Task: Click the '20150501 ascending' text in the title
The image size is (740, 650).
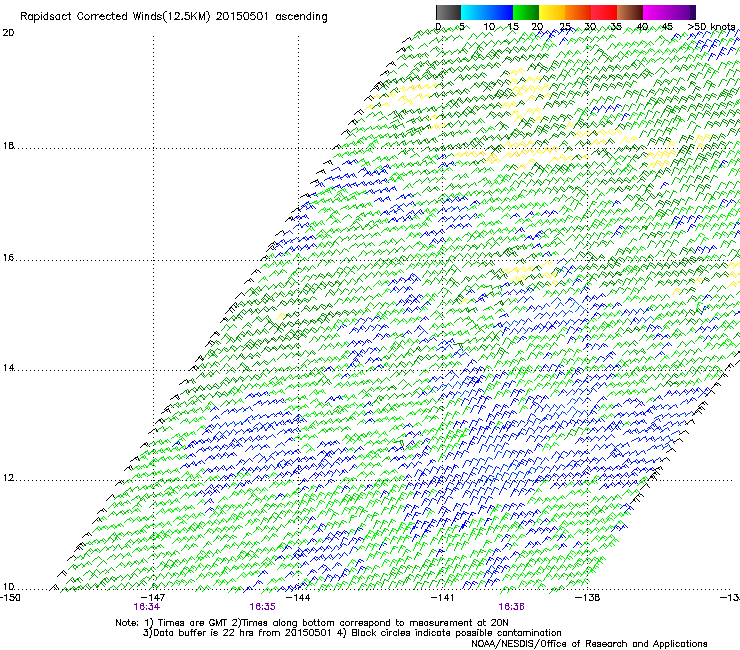Action: [271, 17]
